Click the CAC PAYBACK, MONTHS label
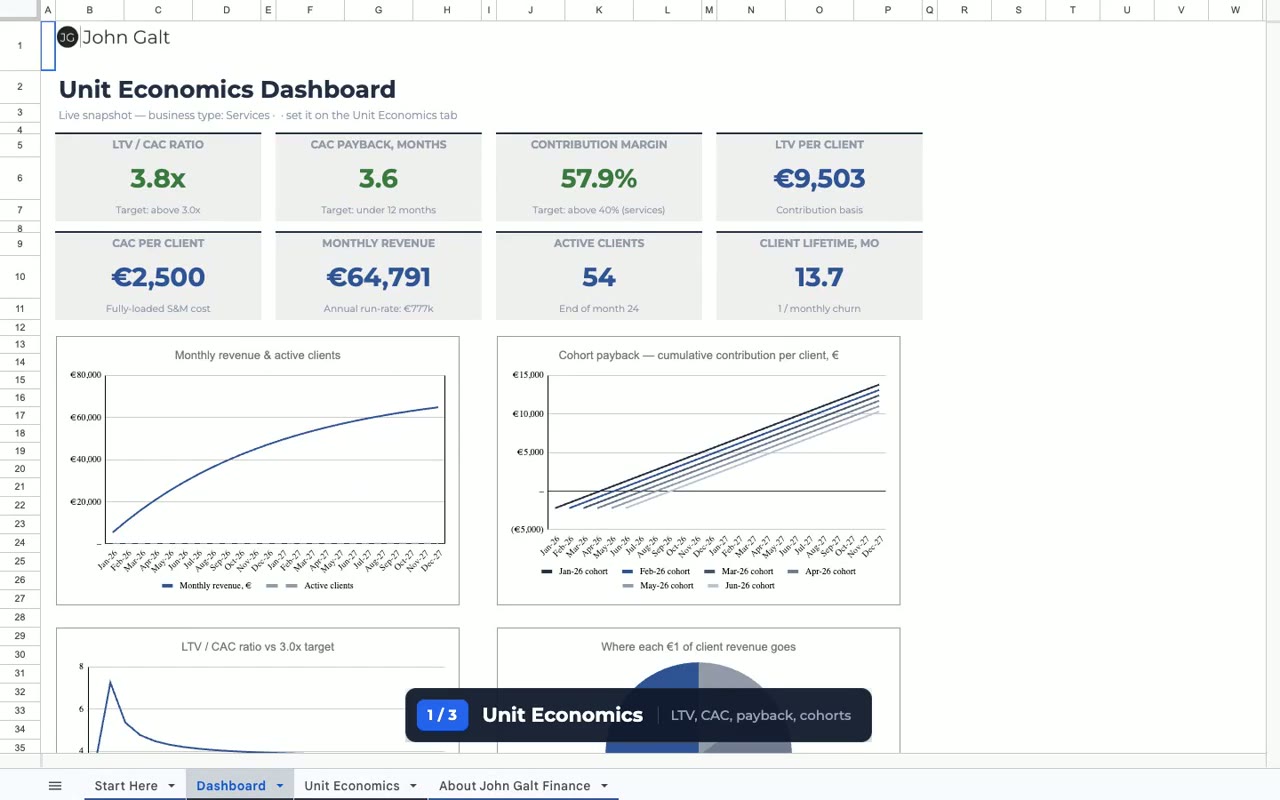Image resolution: width=1280 pixels, height=800 pixels. pos(378,145)
